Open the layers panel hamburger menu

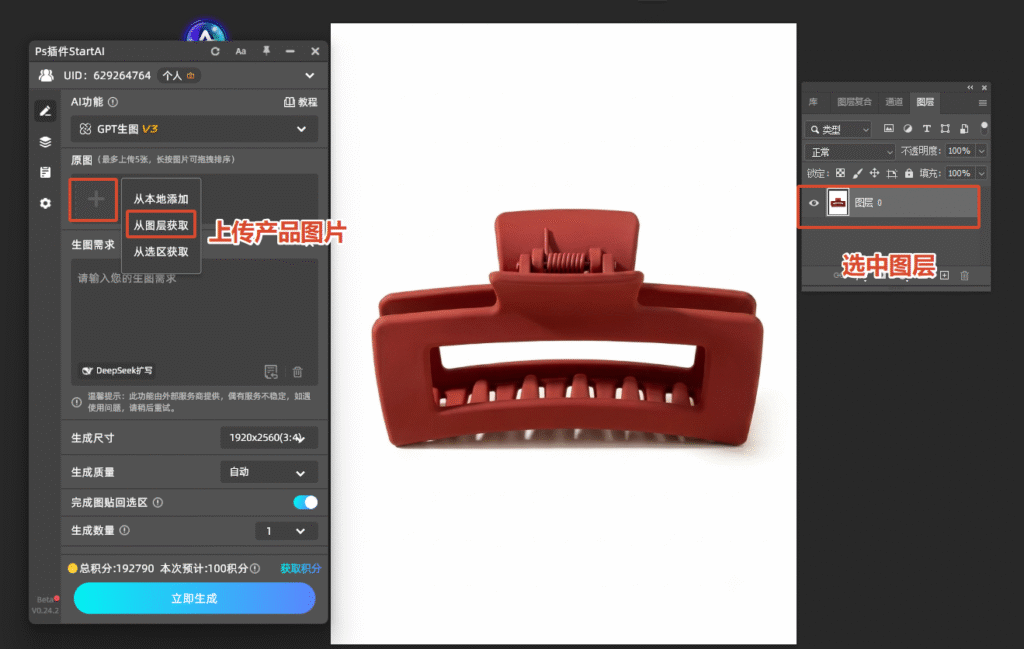982,103
